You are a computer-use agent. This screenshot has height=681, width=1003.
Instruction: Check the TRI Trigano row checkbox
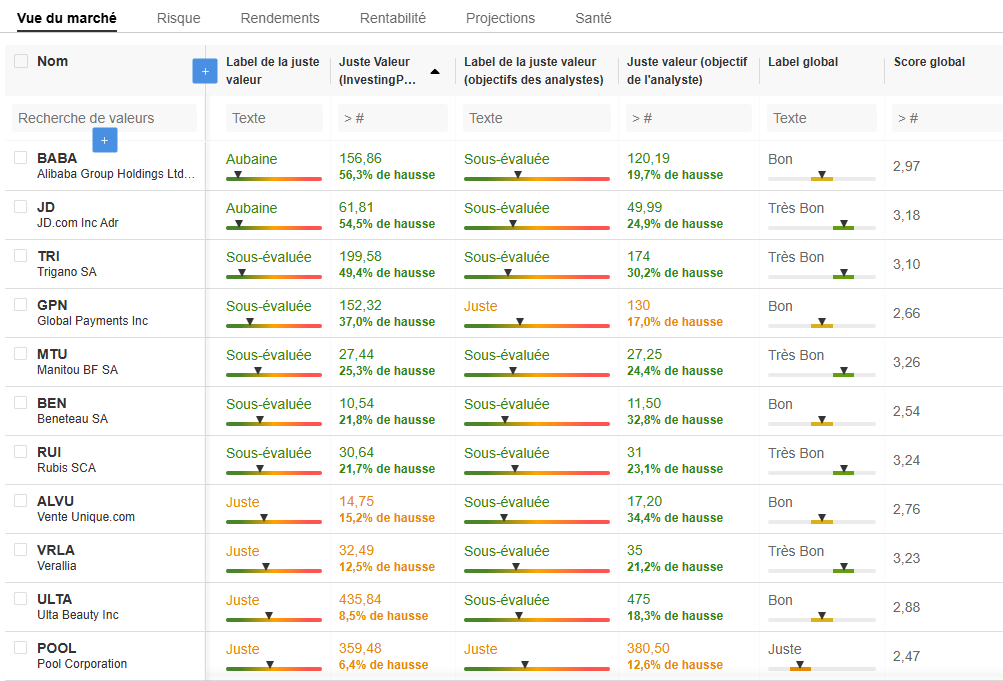[21, 256]
